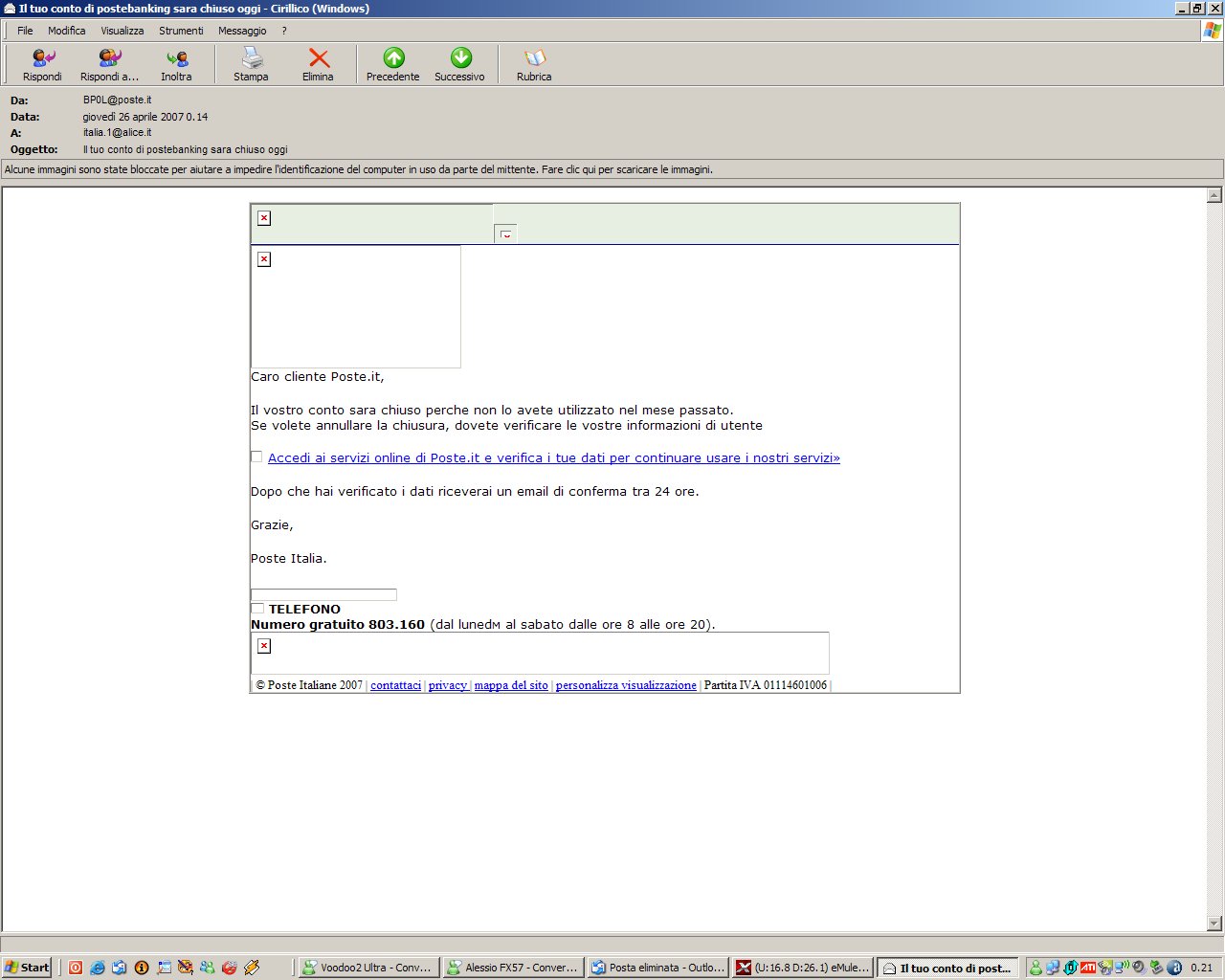Open the Strumenti menu
Image resolution: width=1225 pixels, height=980 pixels.
[x=181, y=31]
